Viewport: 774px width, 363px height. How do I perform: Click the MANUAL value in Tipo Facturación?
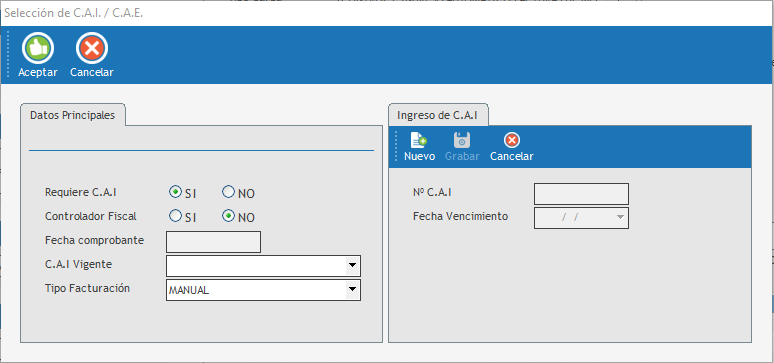pos(189,290)
